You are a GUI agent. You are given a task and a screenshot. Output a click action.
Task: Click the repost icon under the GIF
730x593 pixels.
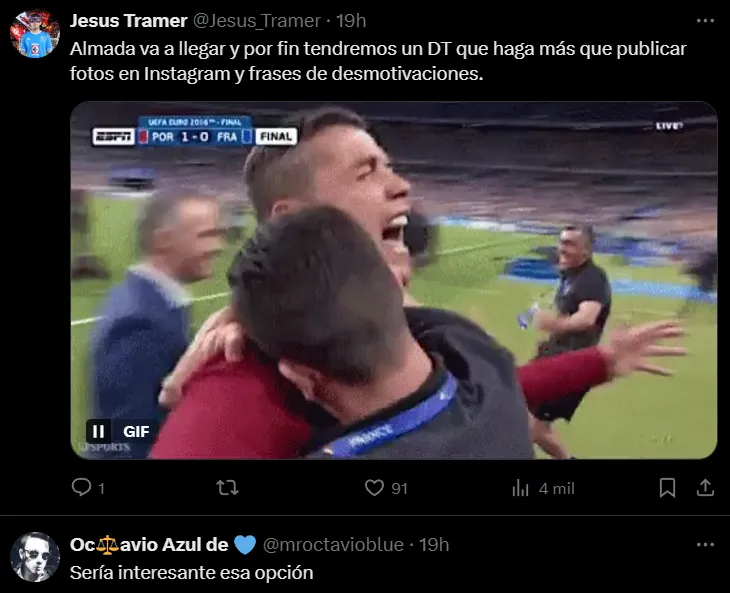click(x=227, y=487)
